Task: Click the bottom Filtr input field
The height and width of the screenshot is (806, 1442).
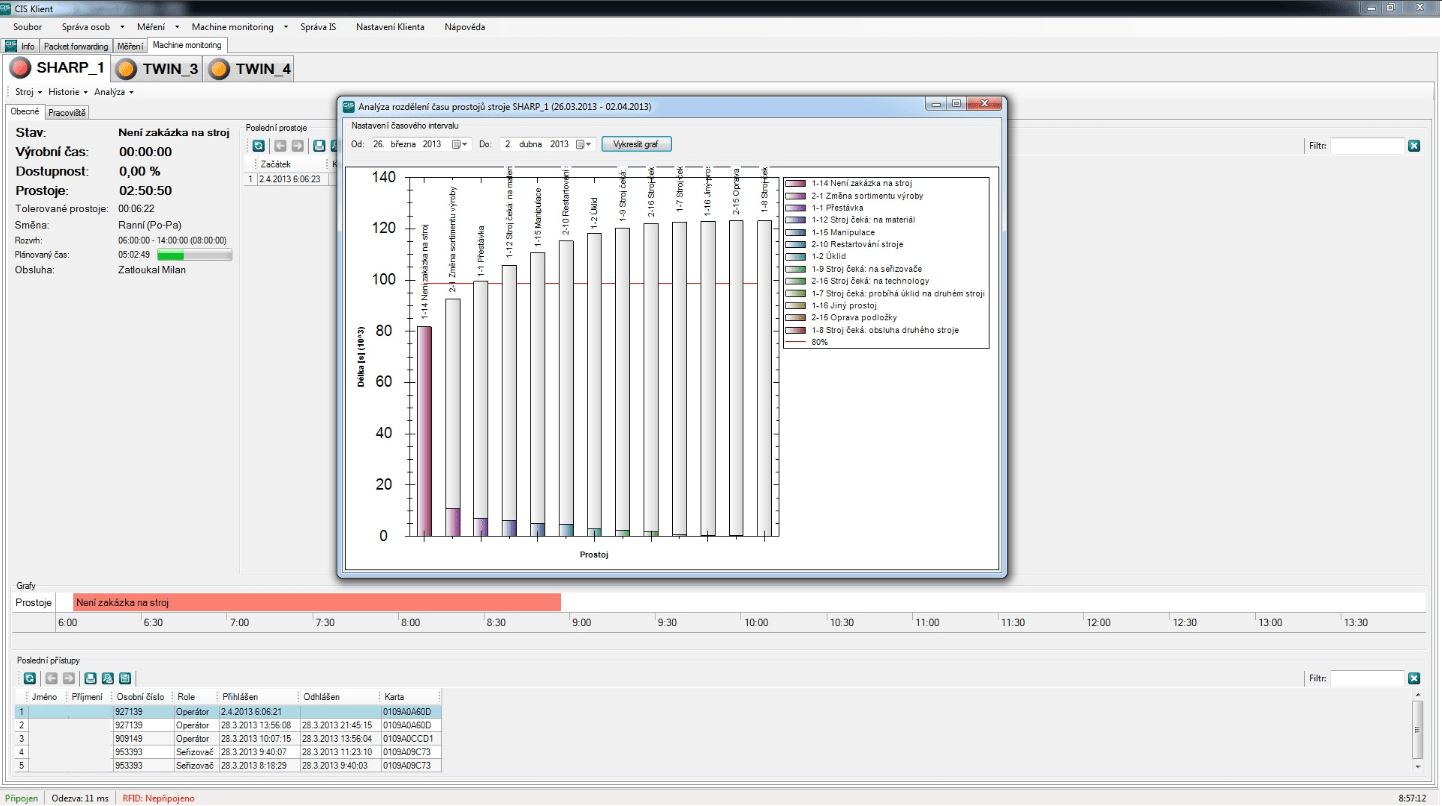Action: tap(1367, 678)
